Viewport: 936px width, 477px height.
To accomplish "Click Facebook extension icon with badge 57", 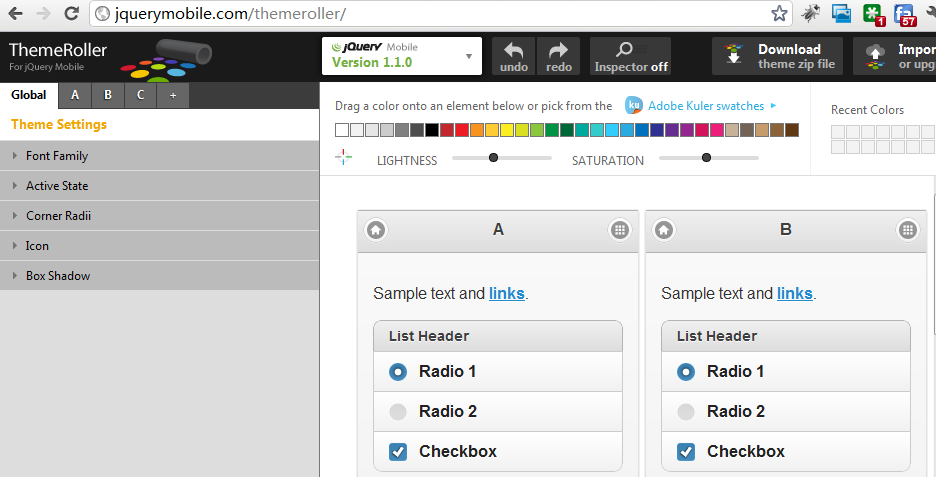I will pyautogui.click(x=905, y=14).
